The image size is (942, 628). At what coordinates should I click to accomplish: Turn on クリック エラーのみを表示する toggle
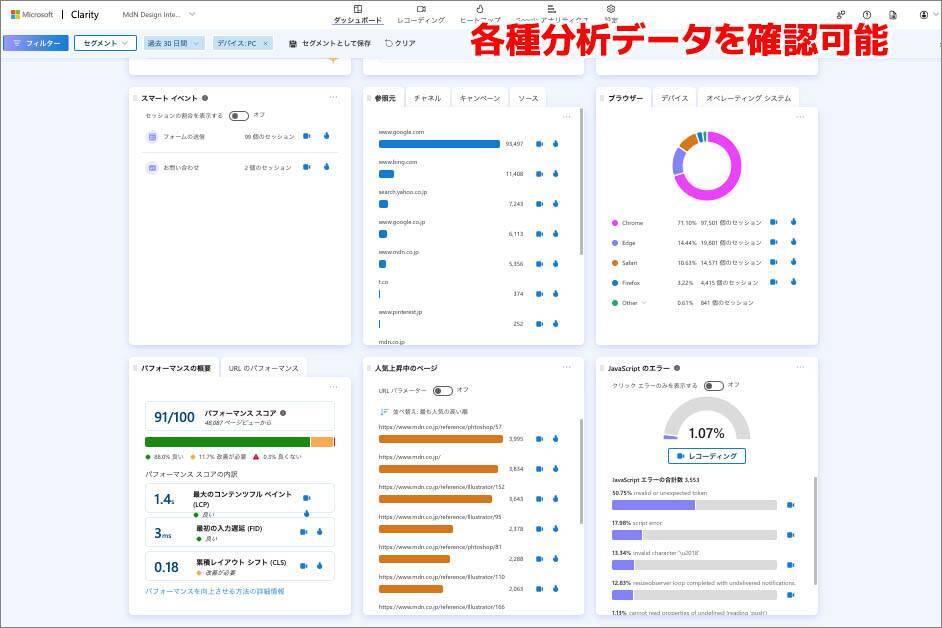tap(712, 386)
